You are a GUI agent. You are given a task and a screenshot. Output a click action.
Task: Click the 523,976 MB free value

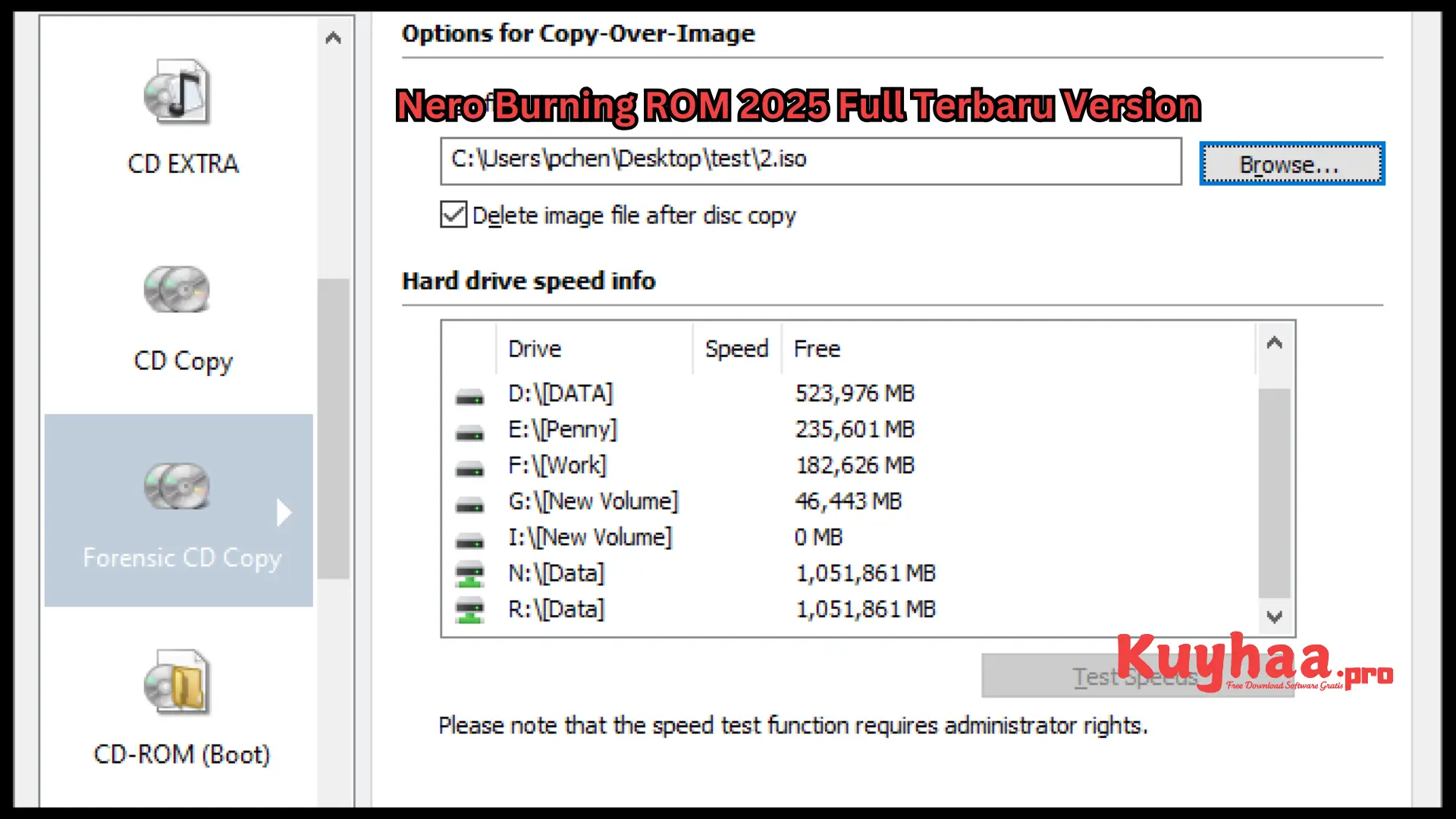click(x=855, y=394)
